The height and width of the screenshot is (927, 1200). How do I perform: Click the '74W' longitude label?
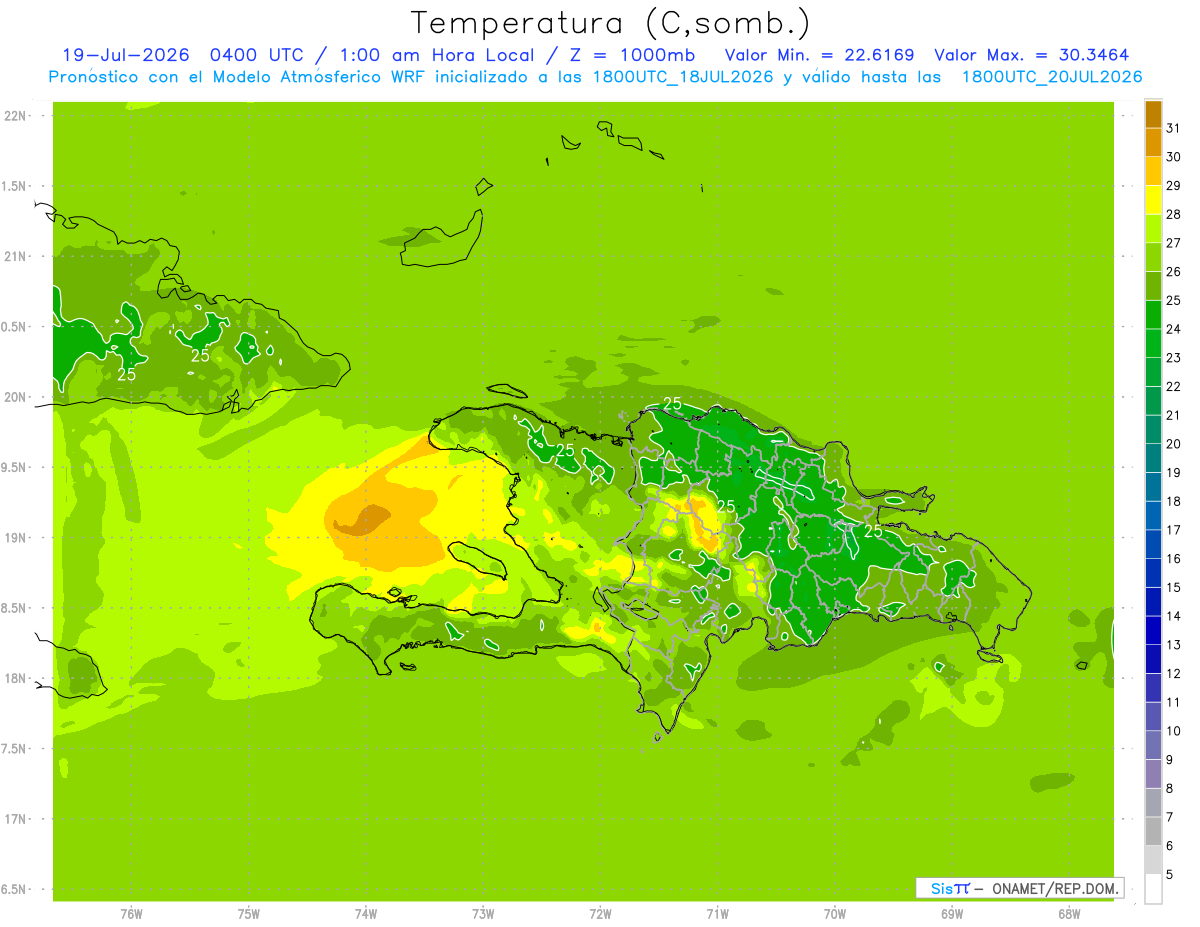point(366,914)
